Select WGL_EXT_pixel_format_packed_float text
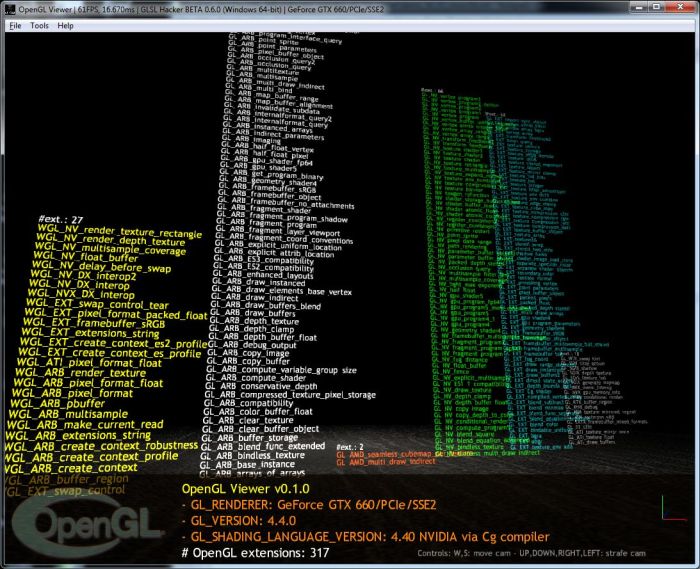700x569 pixels. coord(116,314)
